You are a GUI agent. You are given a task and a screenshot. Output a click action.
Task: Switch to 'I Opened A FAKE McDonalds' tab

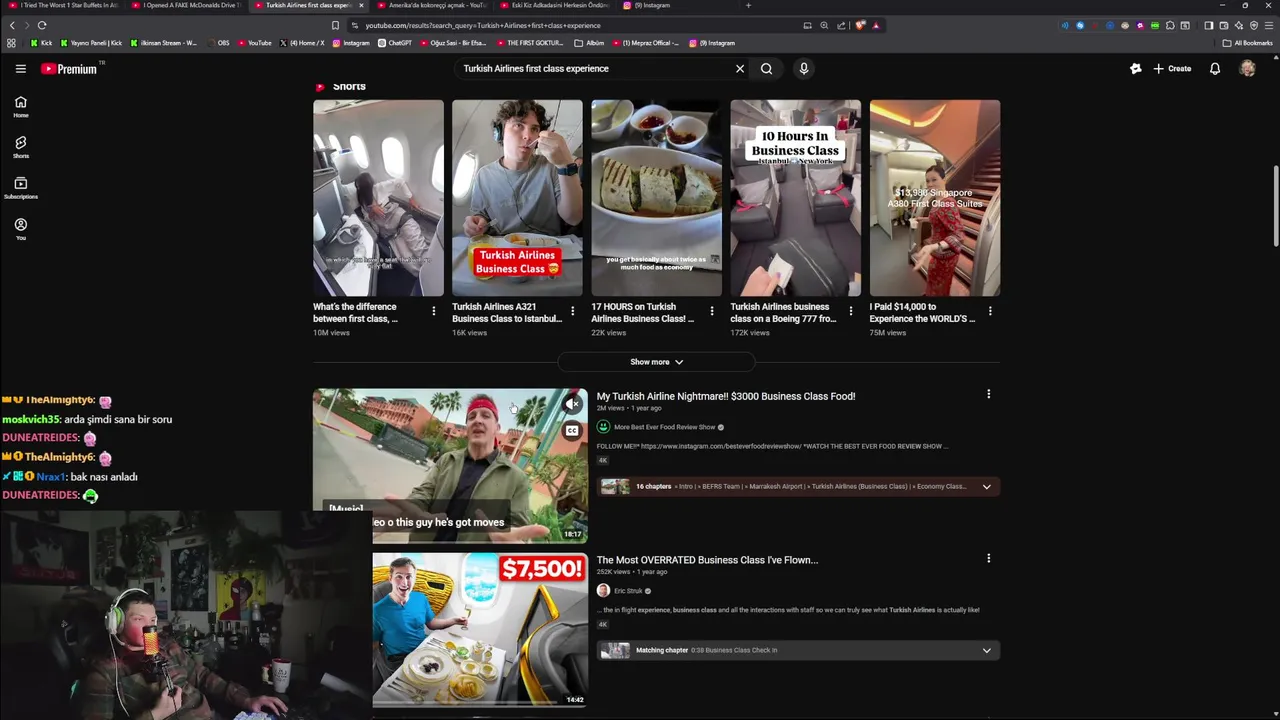click(186, 5)
